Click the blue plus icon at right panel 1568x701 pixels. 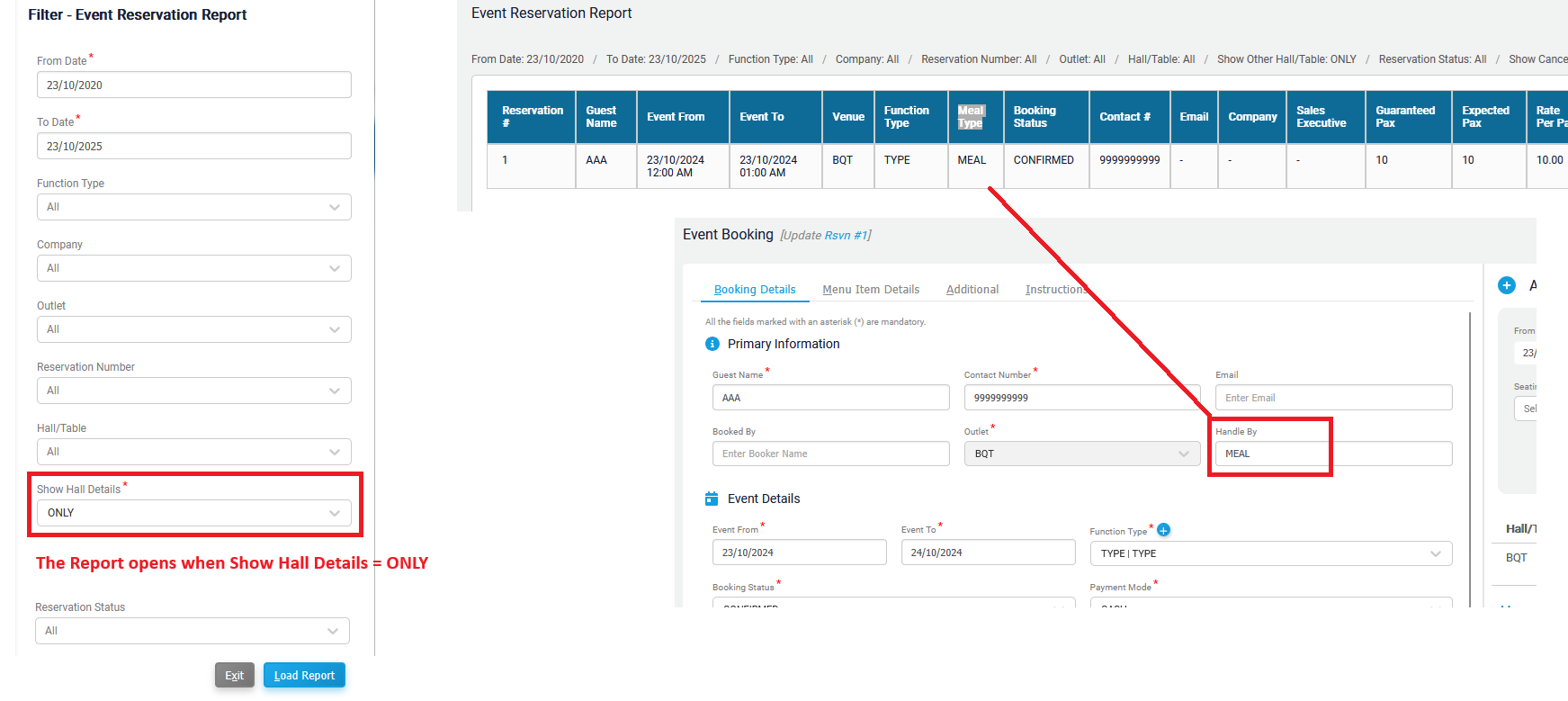1507,285
